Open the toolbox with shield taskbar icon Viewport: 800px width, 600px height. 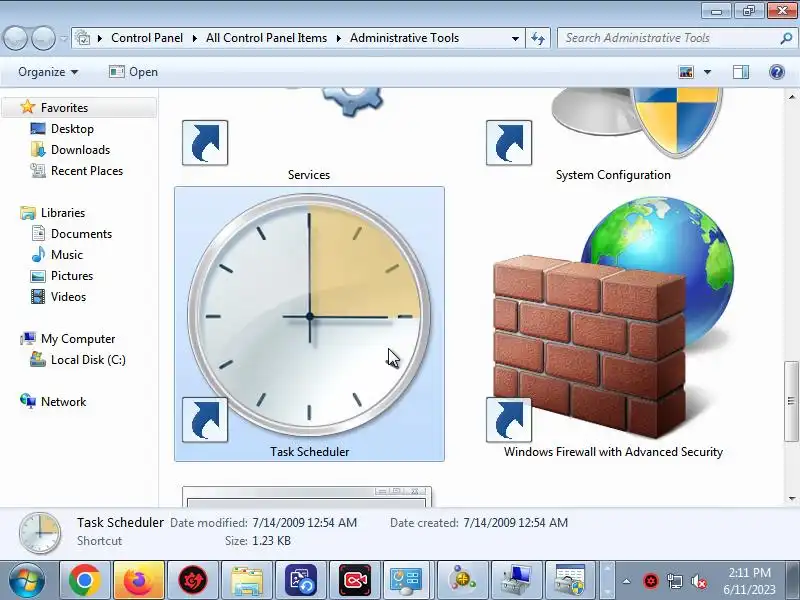click(x=569, y=580)
